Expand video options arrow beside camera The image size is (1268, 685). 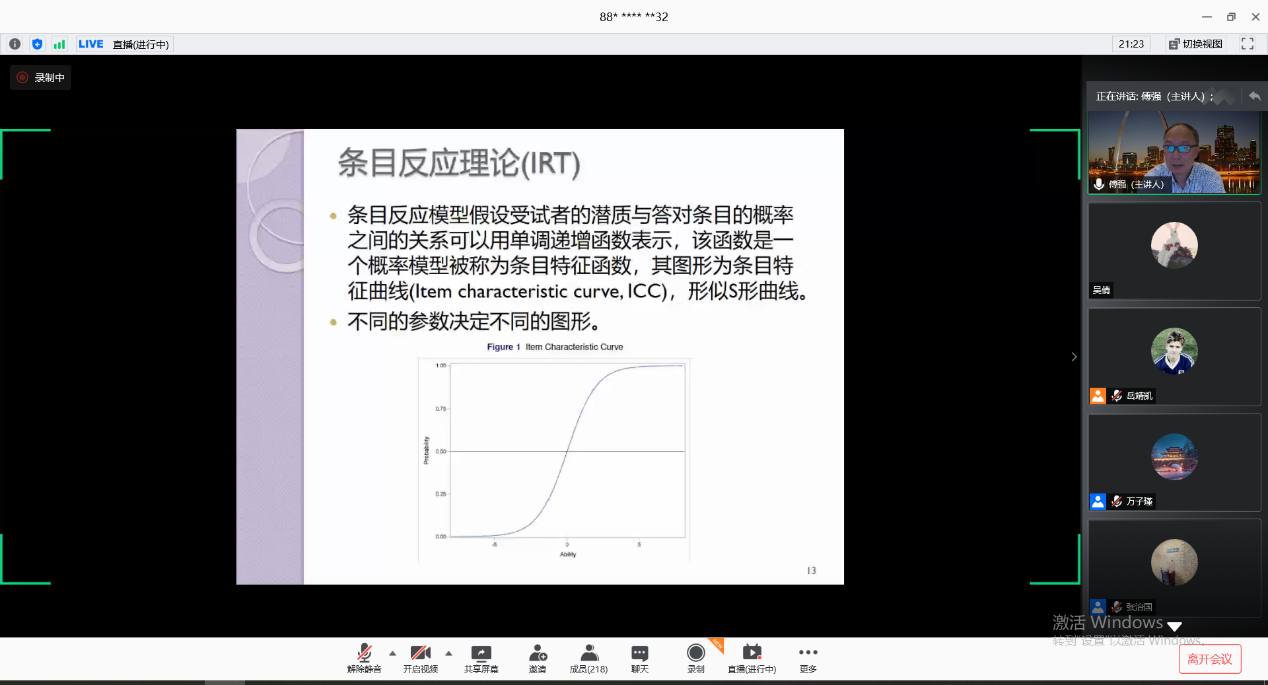click(x=448, y=652)
